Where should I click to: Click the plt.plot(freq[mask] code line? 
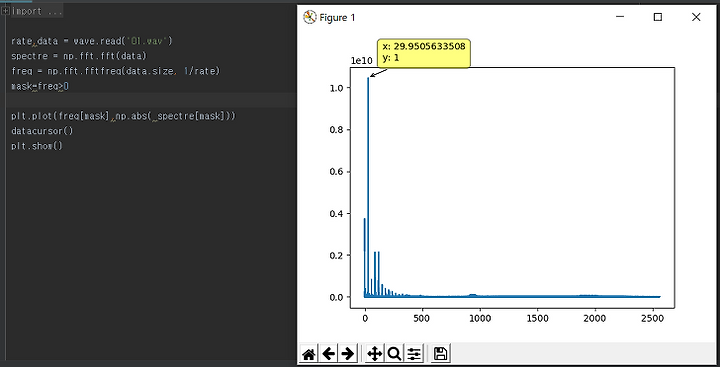(x=124, y=116)
